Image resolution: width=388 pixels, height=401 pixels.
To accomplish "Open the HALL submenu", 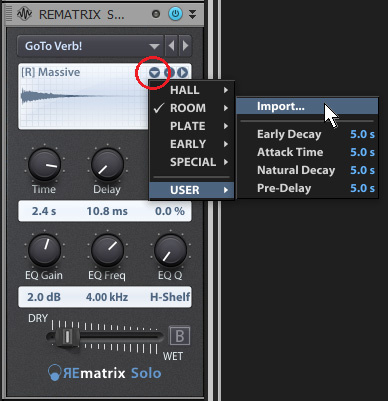I will pos(192,90).
